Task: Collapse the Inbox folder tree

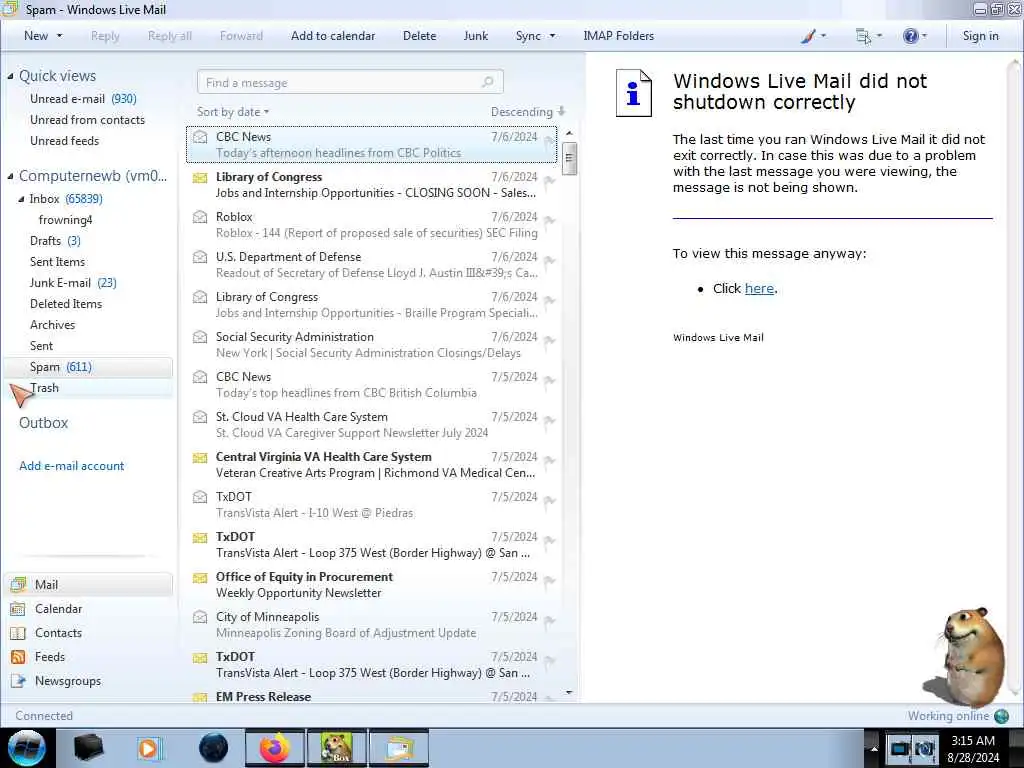Action: pos(21,199)
